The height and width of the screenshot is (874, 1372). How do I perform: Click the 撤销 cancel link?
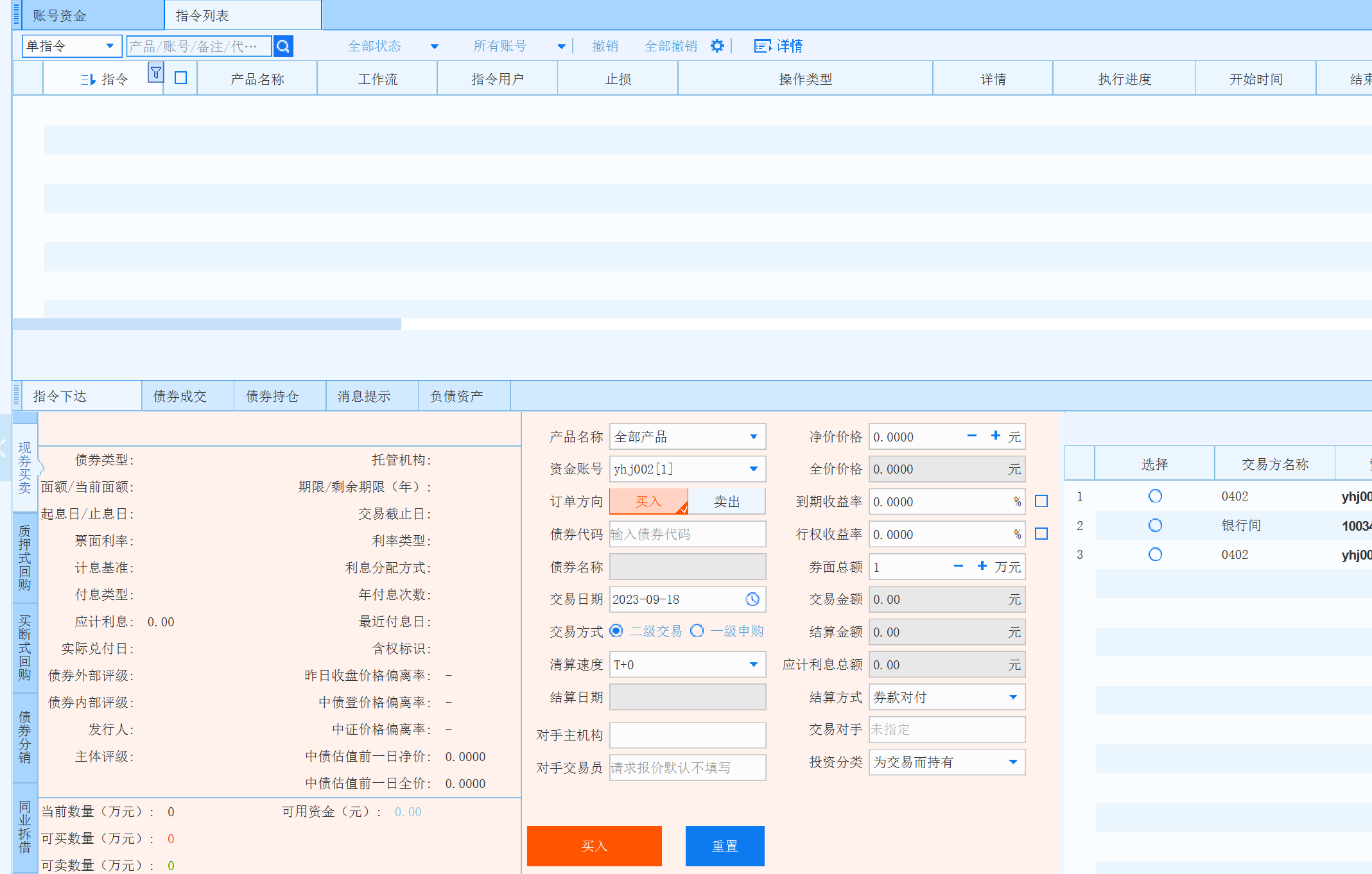605,46
